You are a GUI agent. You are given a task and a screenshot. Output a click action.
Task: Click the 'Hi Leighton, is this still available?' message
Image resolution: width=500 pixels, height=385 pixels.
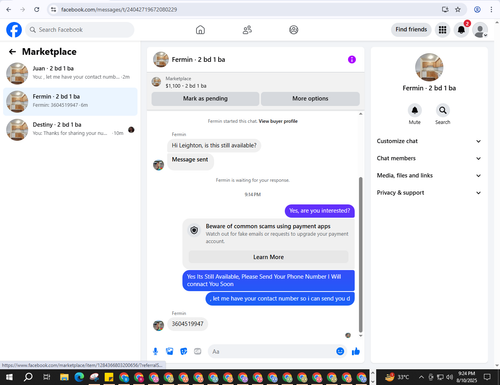pos(214,145)
